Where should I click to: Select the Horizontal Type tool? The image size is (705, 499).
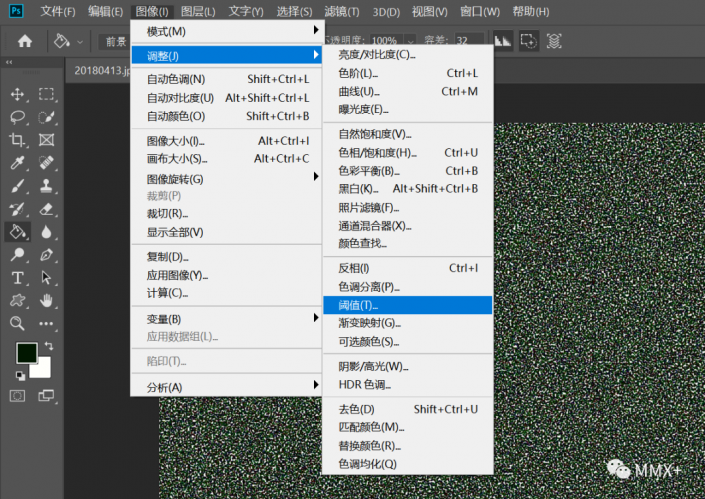(x=17, y=277)
